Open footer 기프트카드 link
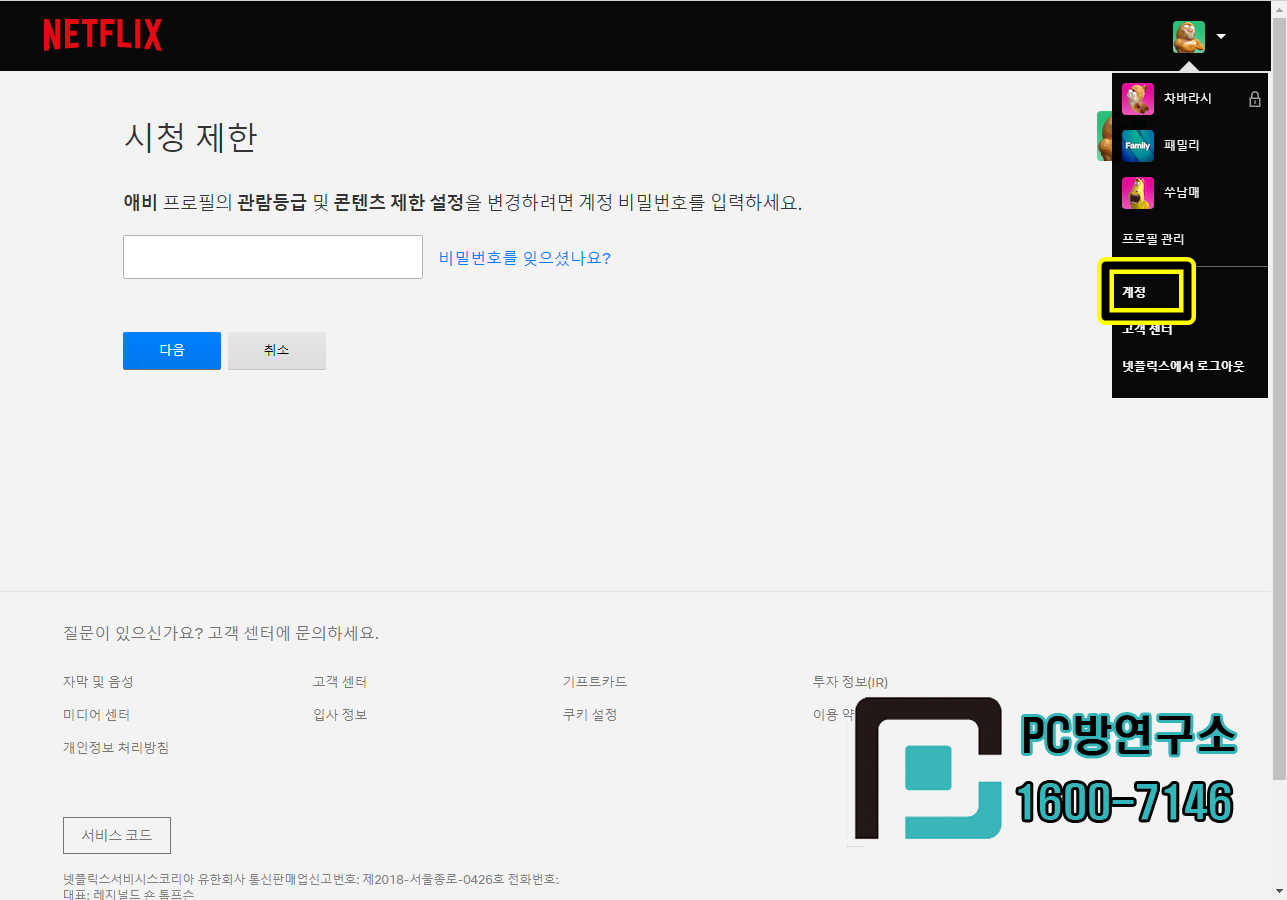1287x900 pixels. coord(595,682)
